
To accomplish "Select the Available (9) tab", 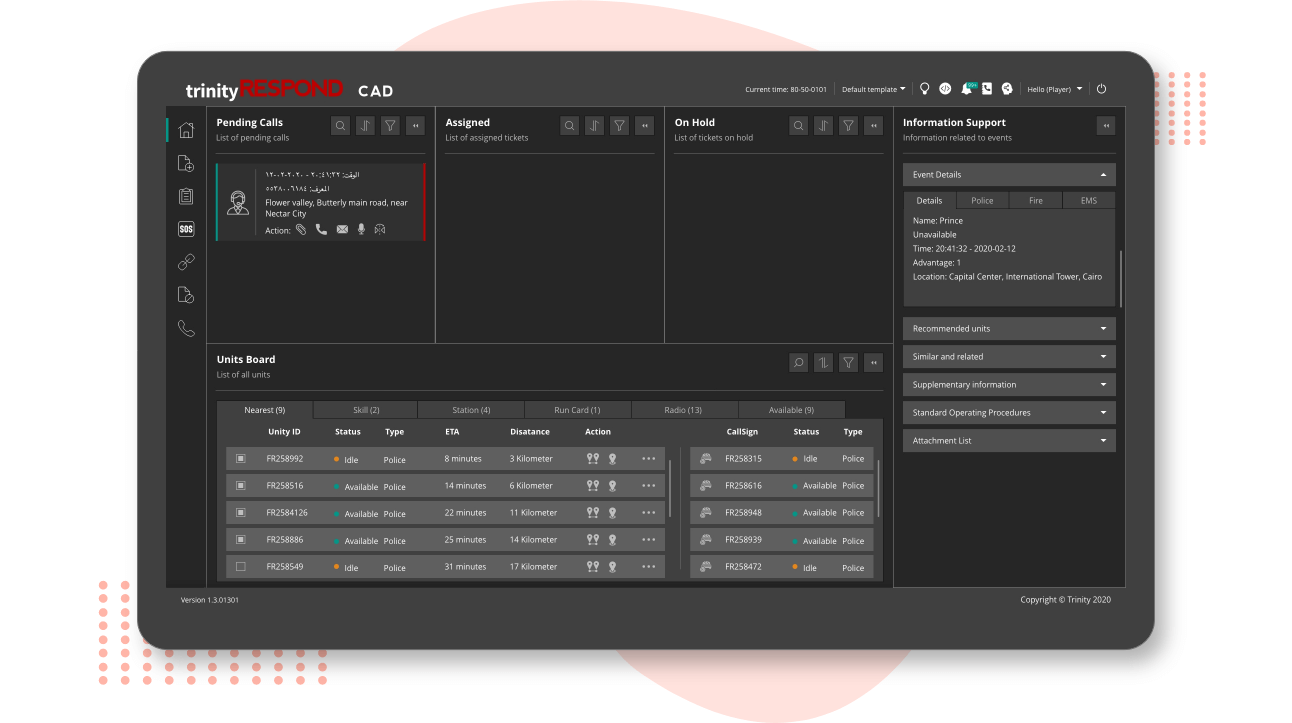I will coord(791,410).
